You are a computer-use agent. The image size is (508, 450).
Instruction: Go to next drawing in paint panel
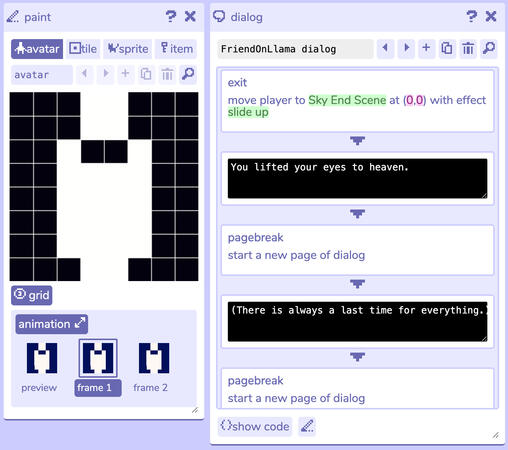[105, 74]
